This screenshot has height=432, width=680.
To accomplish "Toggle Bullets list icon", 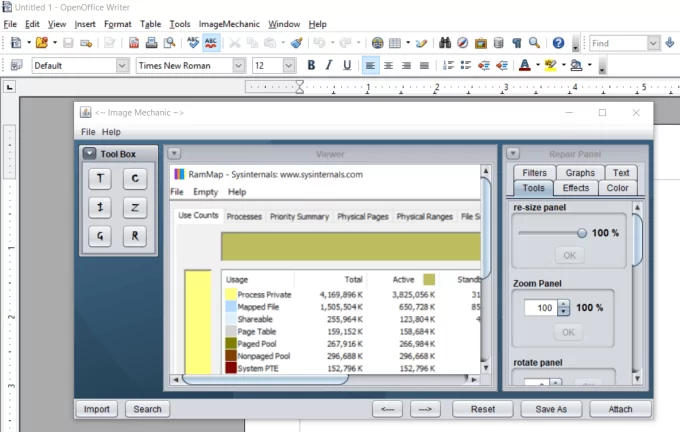I will click(x=466, y=65).
